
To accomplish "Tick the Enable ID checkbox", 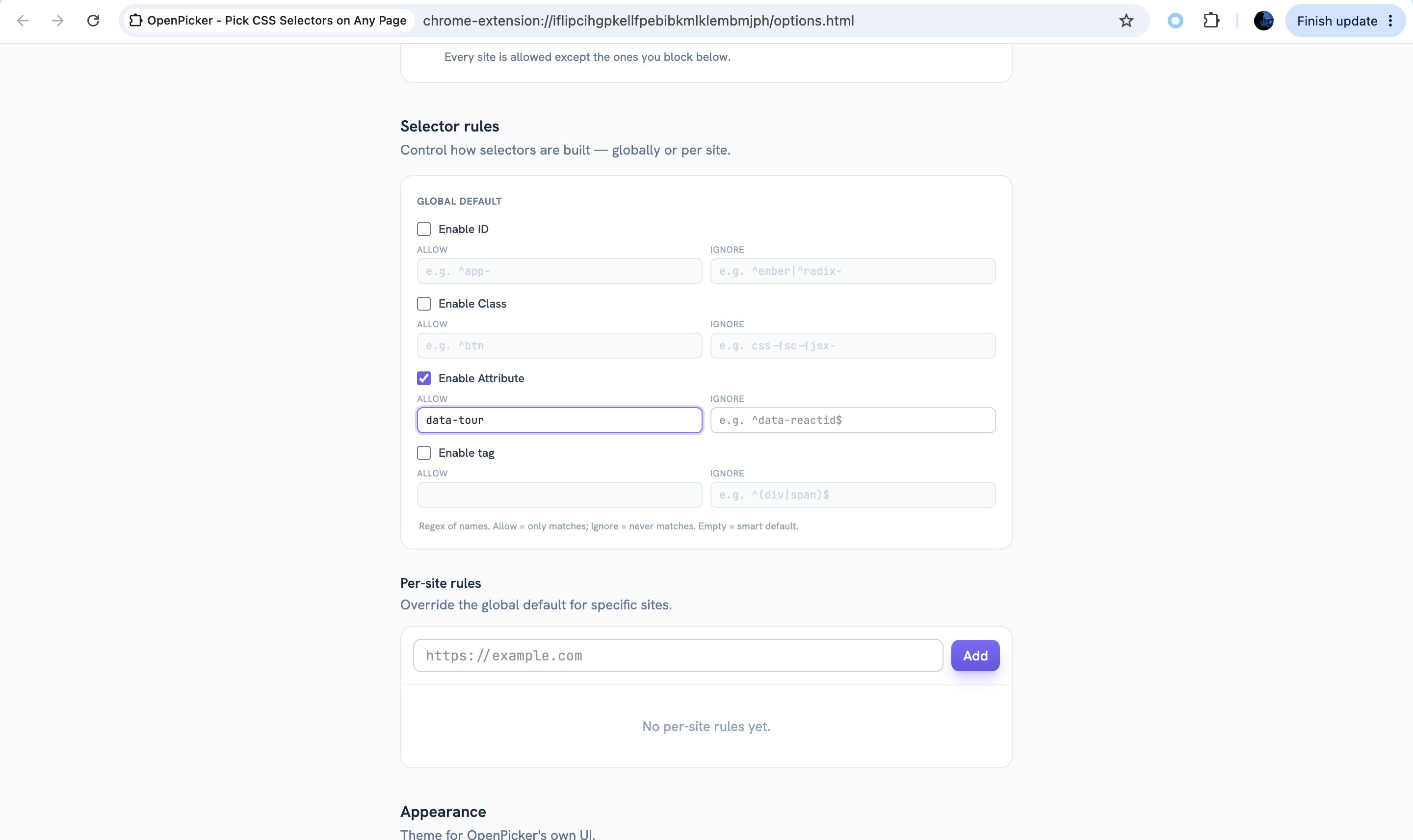I will tap(424, 229).
